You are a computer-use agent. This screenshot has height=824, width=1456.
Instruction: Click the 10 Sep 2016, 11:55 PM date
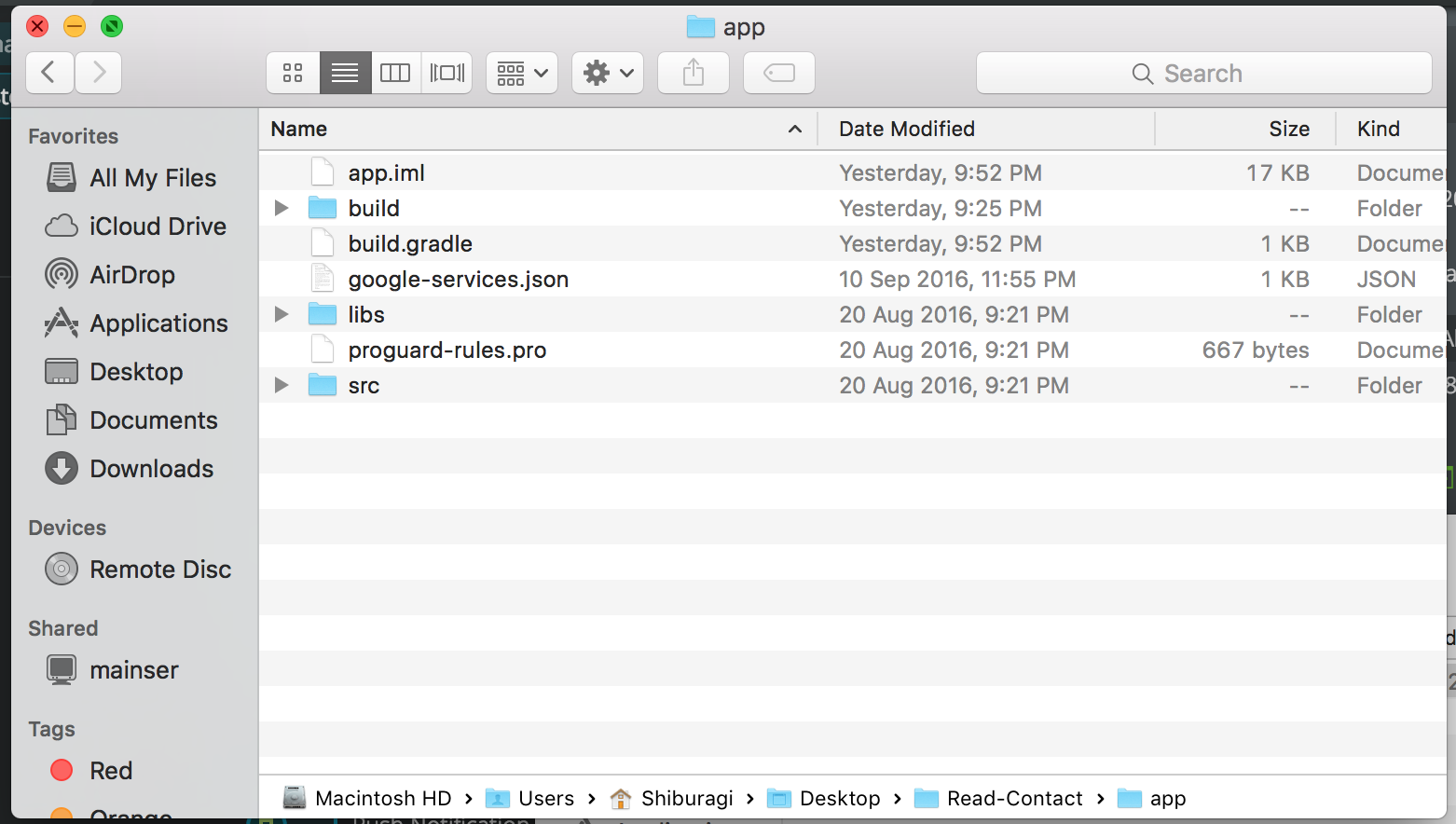click(957, 280)
